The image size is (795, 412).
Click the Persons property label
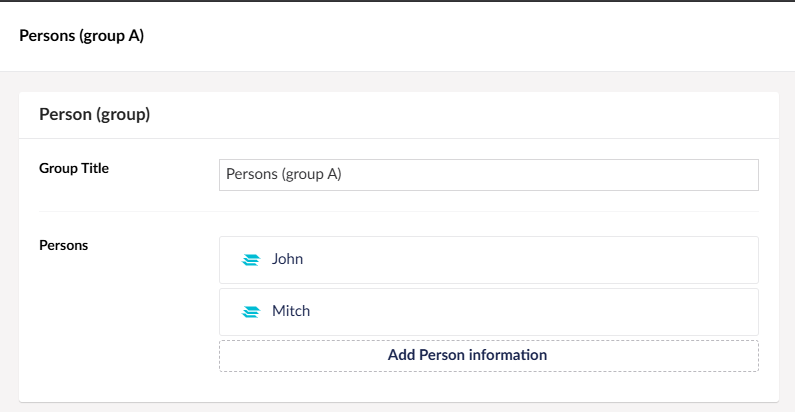coord(63,245)
